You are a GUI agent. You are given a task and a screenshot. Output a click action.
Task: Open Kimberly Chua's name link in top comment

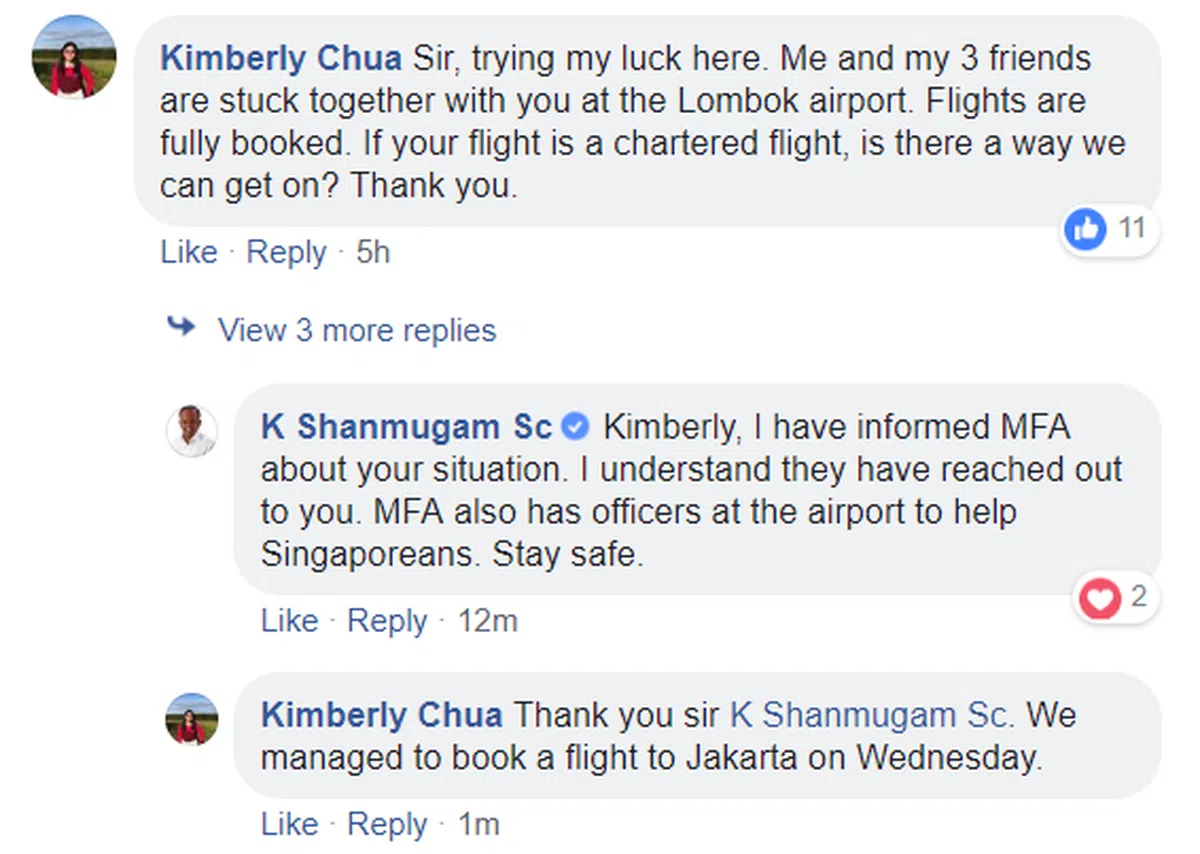(x=281, y=58)
